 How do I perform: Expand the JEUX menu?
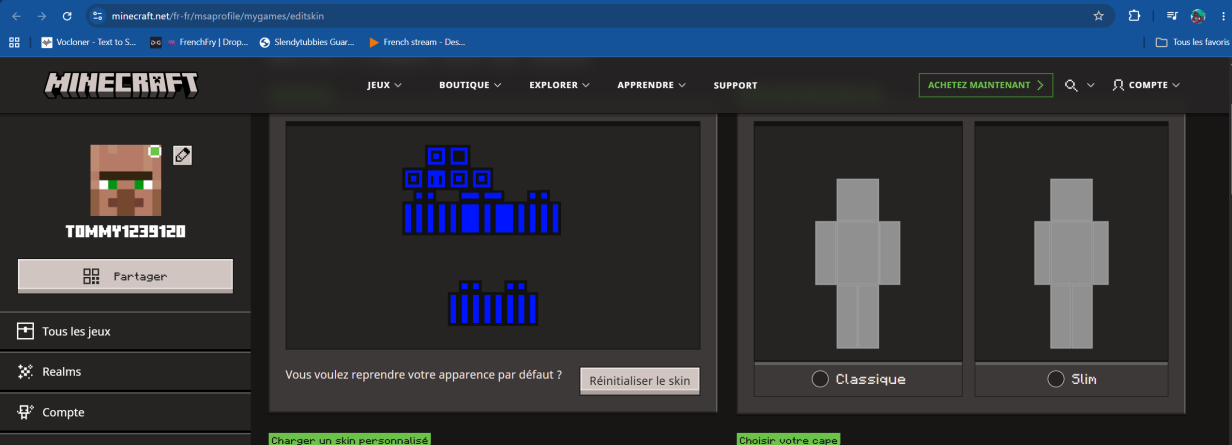point(384,85)
